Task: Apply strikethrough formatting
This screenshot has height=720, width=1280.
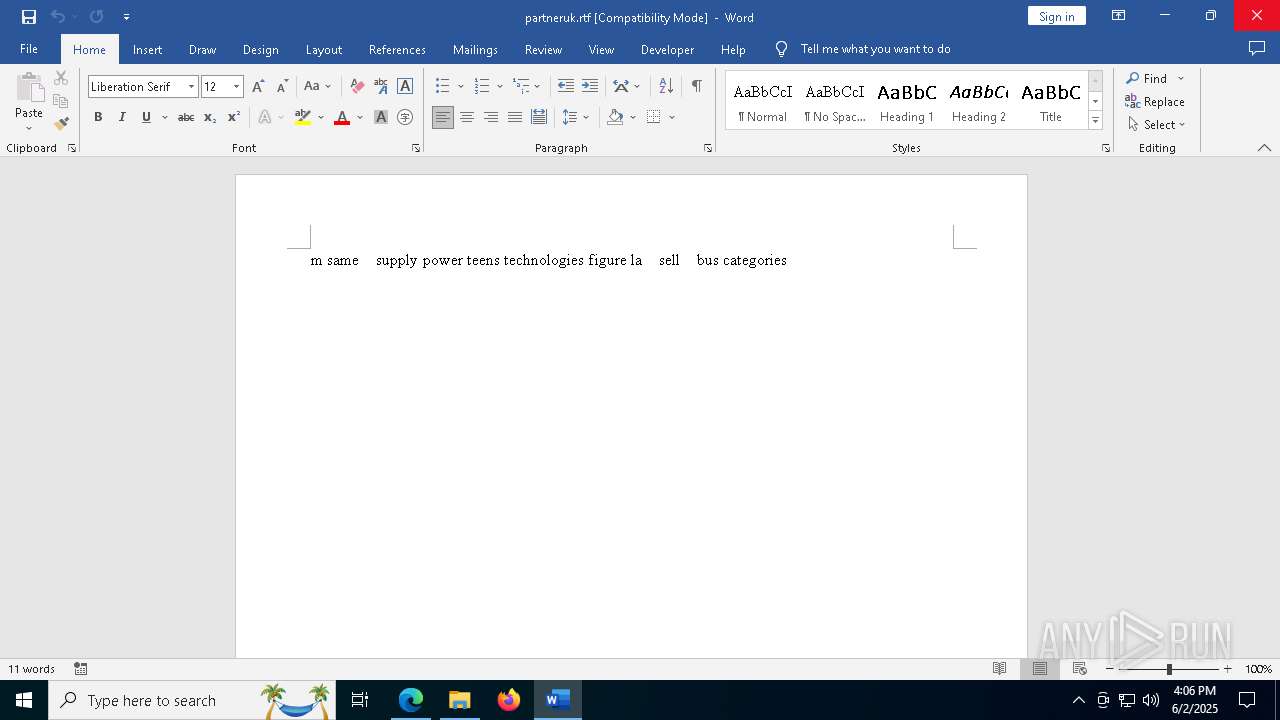Action: [186, 117]
